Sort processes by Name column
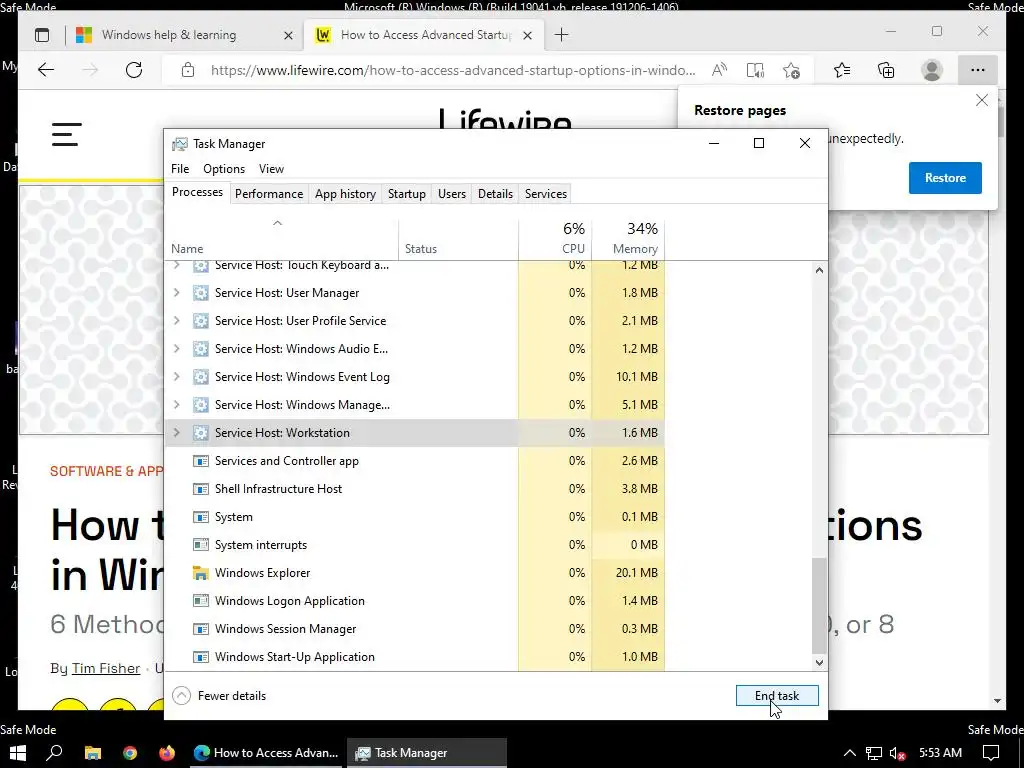The width and height of the screenshot is (1024, 768). (x=281, y=240)
